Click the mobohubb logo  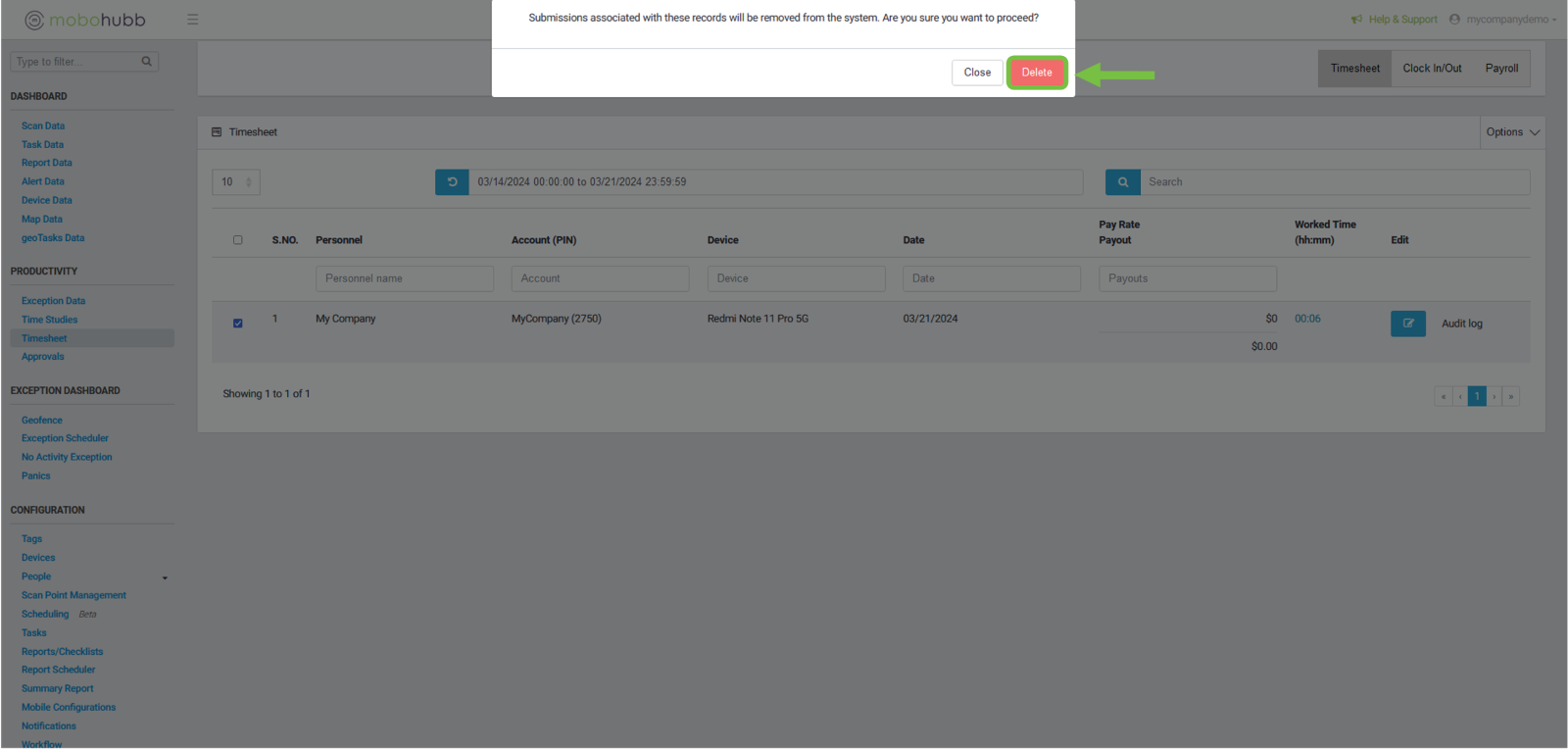[x=85, y=20]
